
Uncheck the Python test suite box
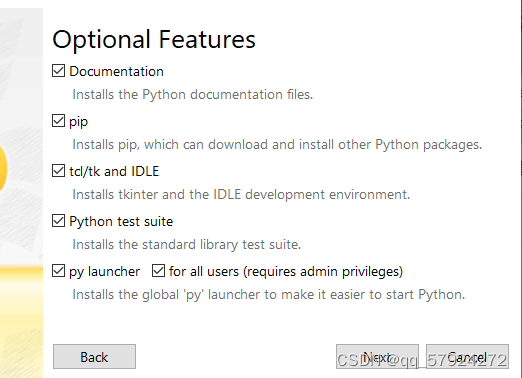coord(58,221)
